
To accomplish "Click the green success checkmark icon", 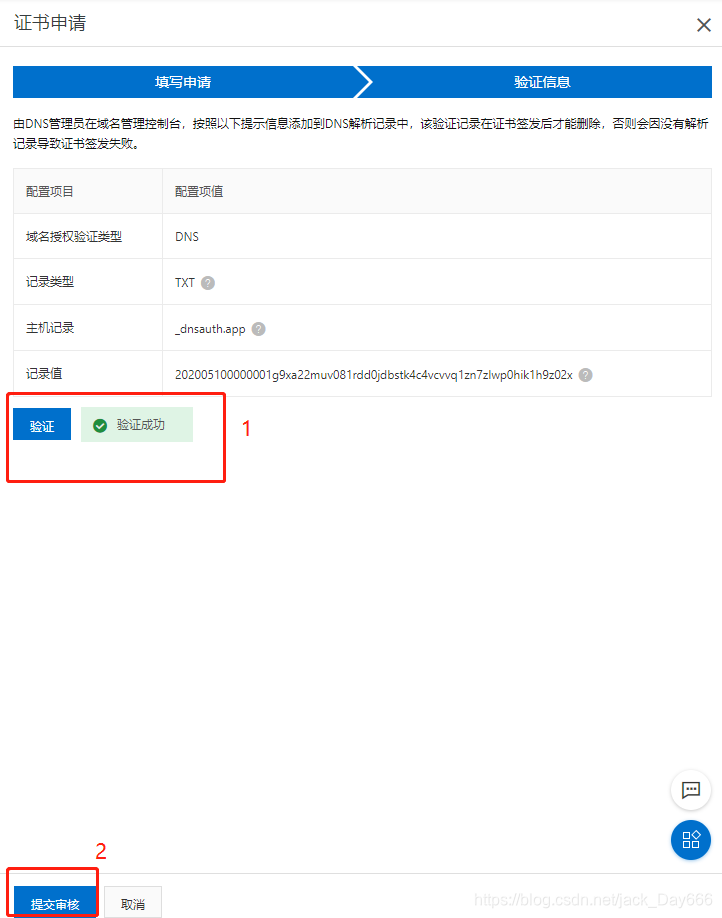I will coord(100,425).
